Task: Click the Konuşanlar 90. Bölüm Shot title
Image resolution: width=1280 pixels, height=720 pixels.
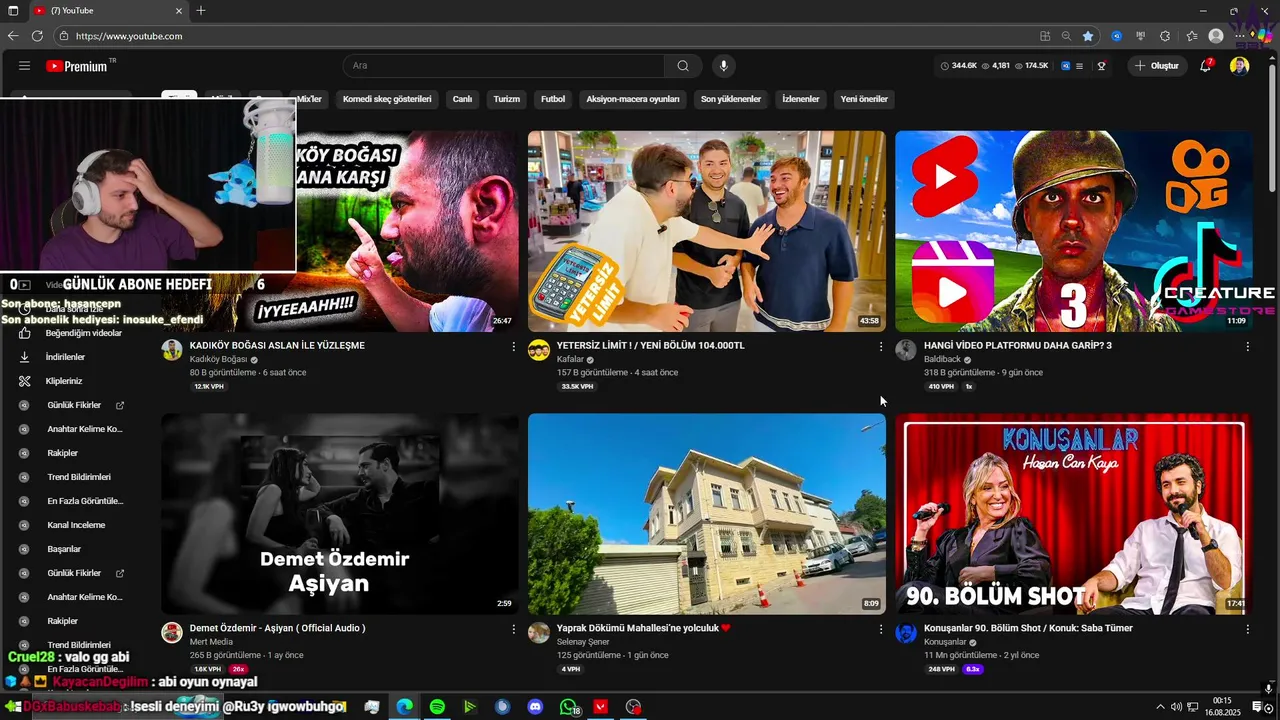Action: point(1028,629)
